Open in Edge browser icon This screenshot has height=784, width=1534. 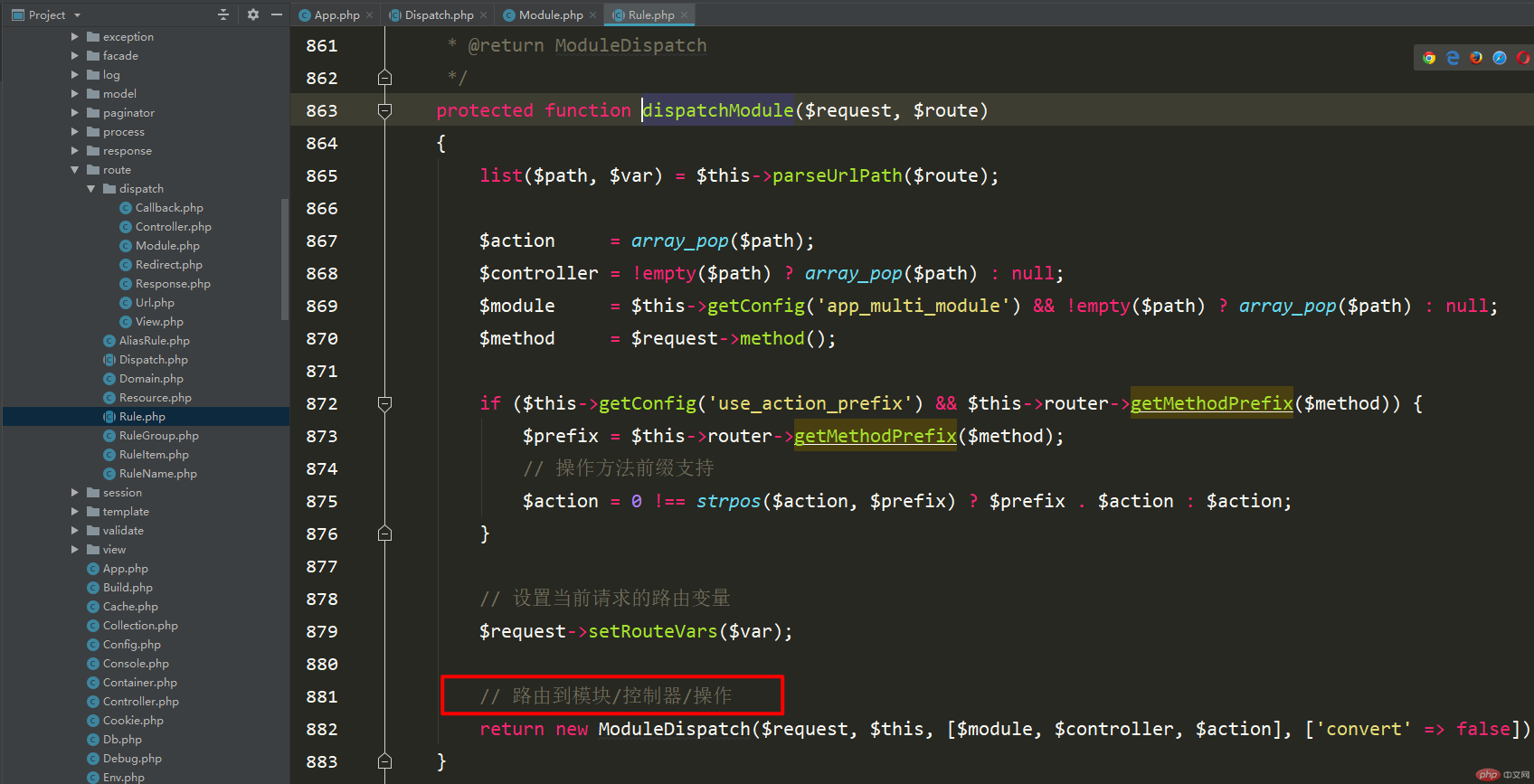click(x=1453, y=58)
